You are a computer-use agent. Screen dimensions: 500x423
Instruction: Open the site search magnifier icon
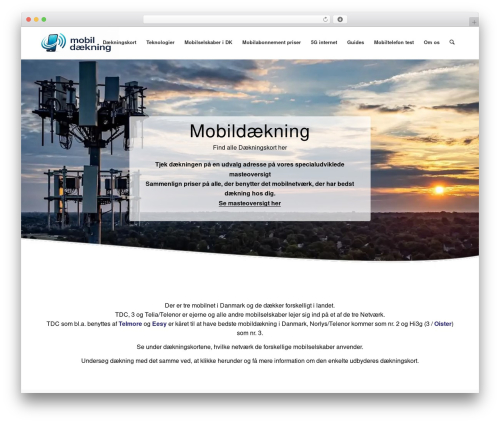click(x=452, y=42)
